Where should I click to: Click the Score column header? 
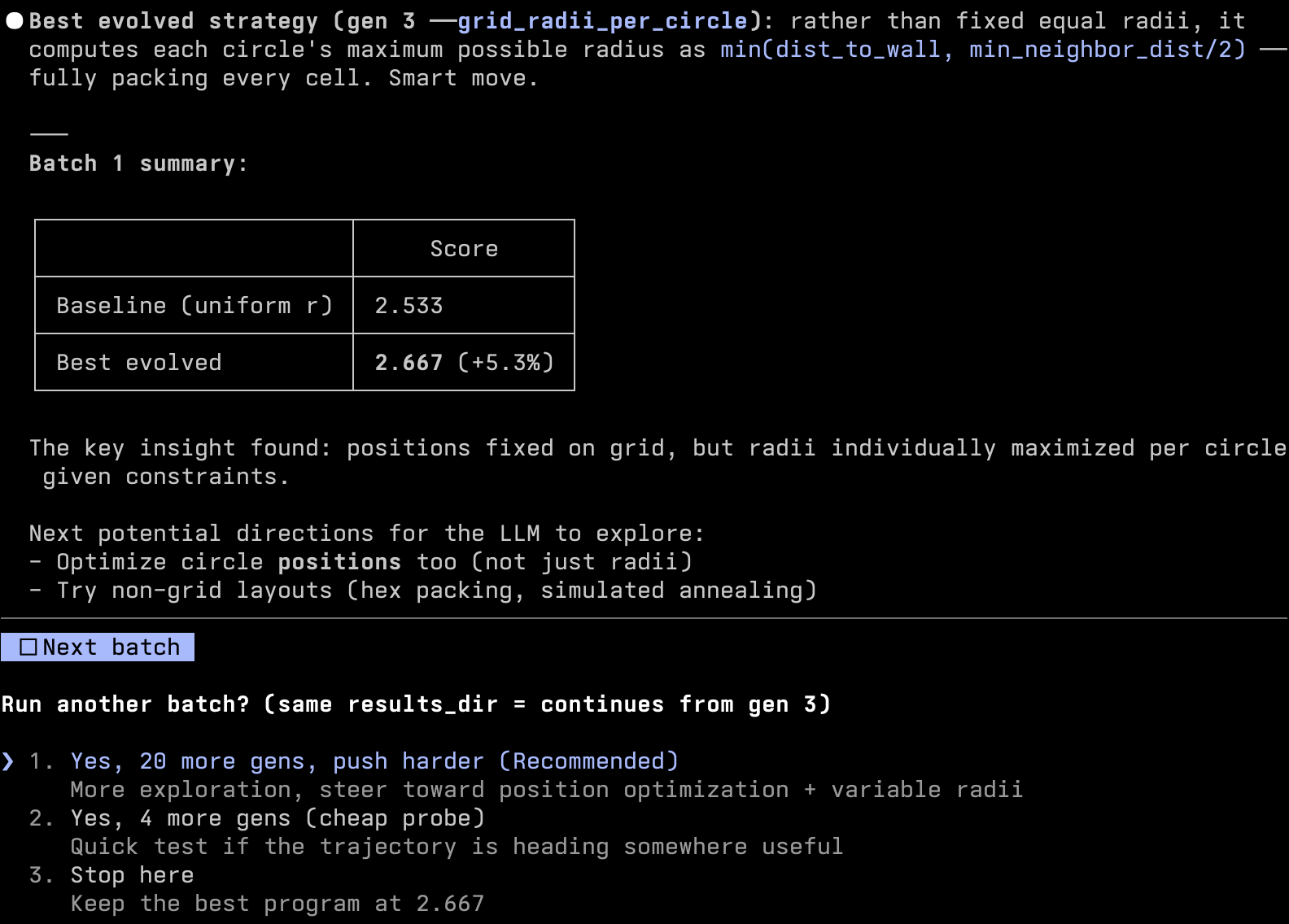(x=464, y=249)
